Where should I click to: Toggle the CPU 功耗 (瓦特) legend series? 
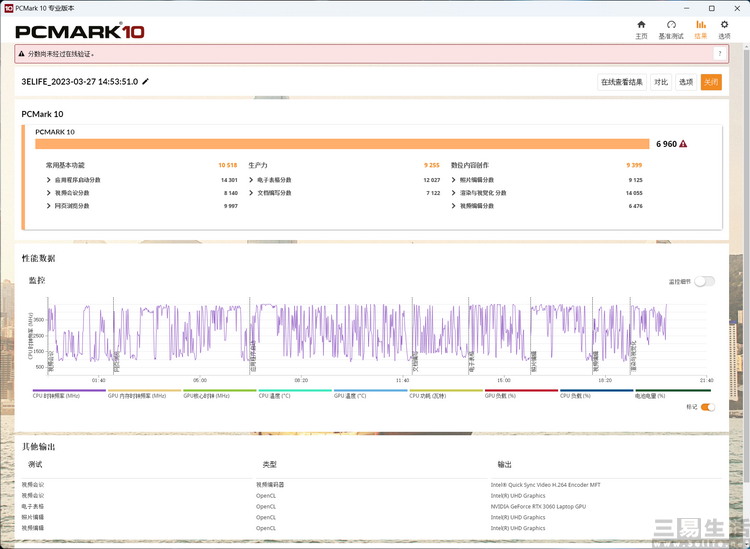(446, 394)
